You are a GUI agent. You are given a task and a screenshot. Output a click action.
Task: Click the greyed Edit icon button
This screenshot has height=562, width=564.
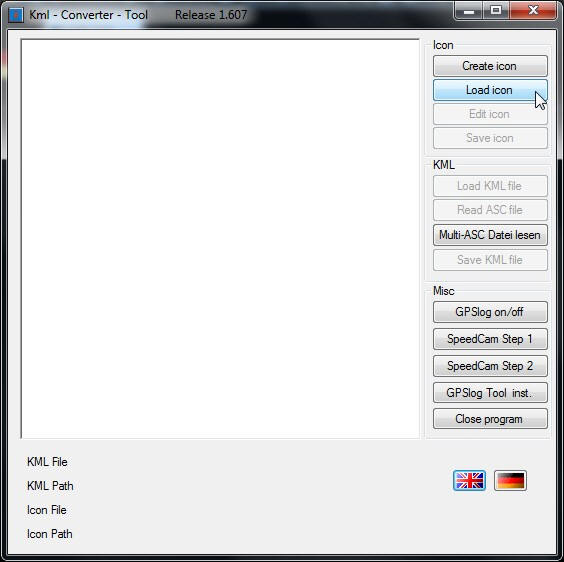(490, 114)
